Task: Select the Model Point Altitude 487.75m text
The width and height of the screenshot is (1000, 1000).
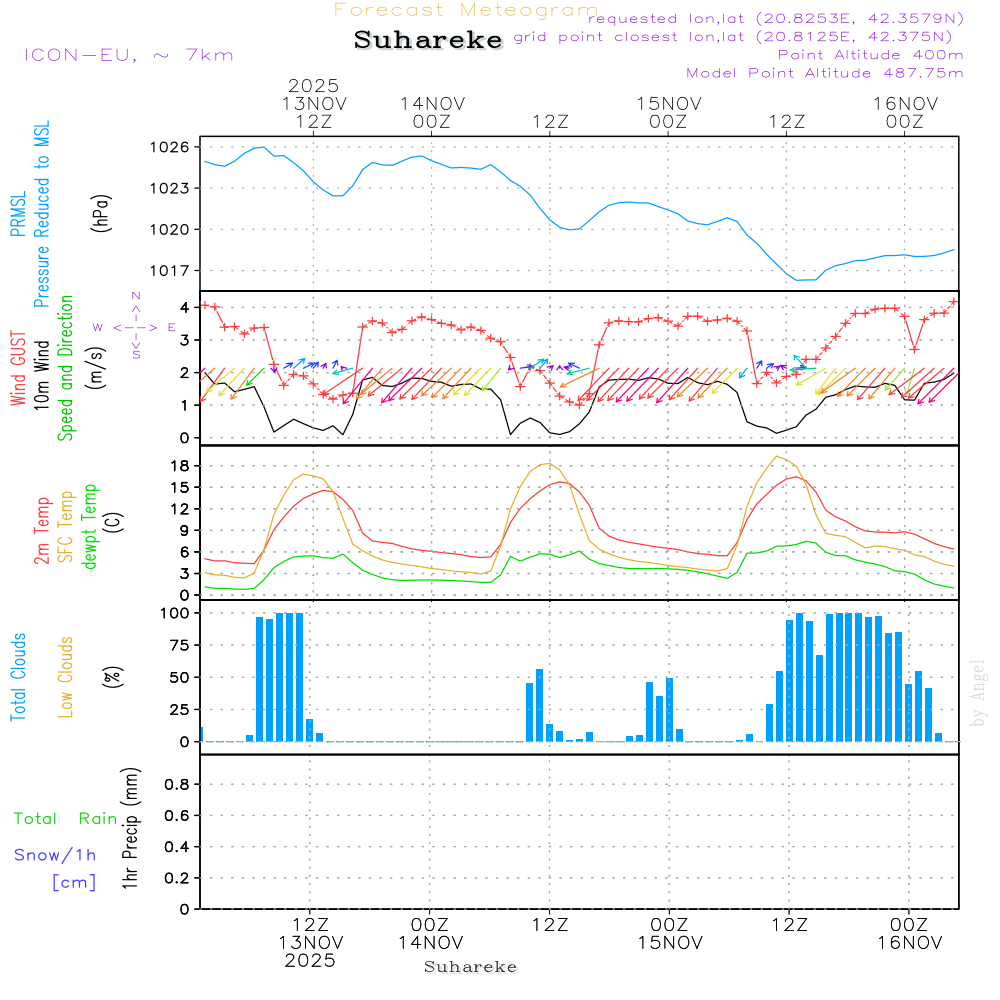Action: point(825,73)
